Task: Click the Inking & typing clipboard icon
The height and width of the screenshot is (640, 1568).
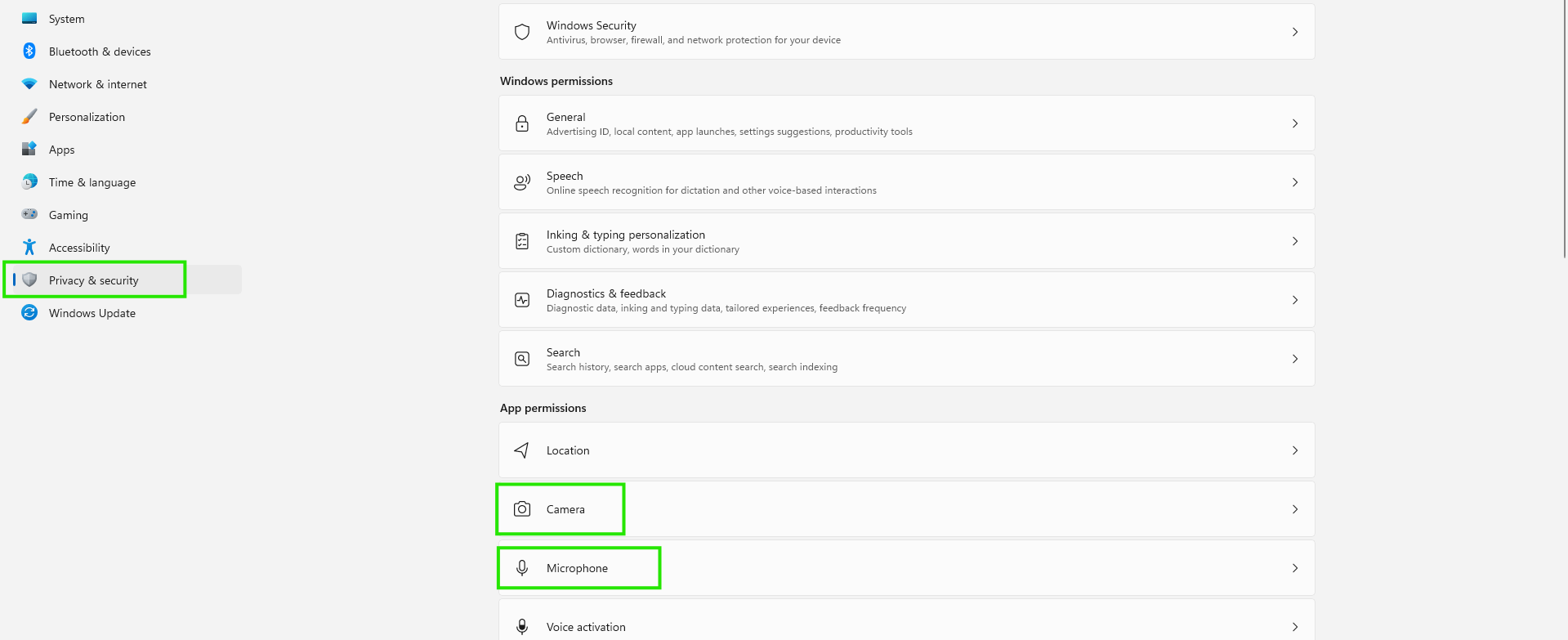Action: 522,241
